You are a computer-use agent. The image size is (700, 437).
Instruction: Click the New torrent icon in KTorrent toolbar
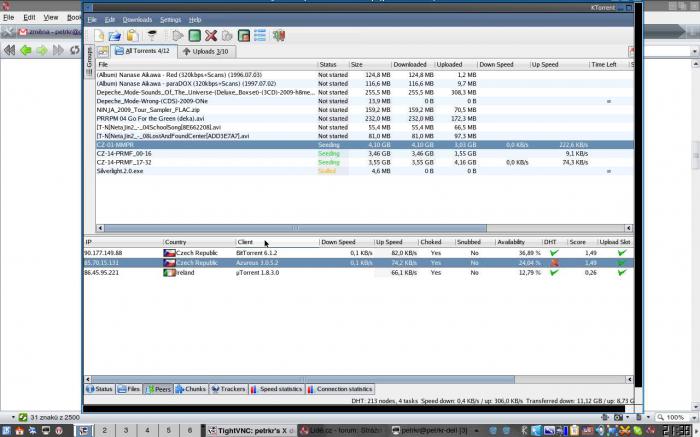click(x=99, y=36)
